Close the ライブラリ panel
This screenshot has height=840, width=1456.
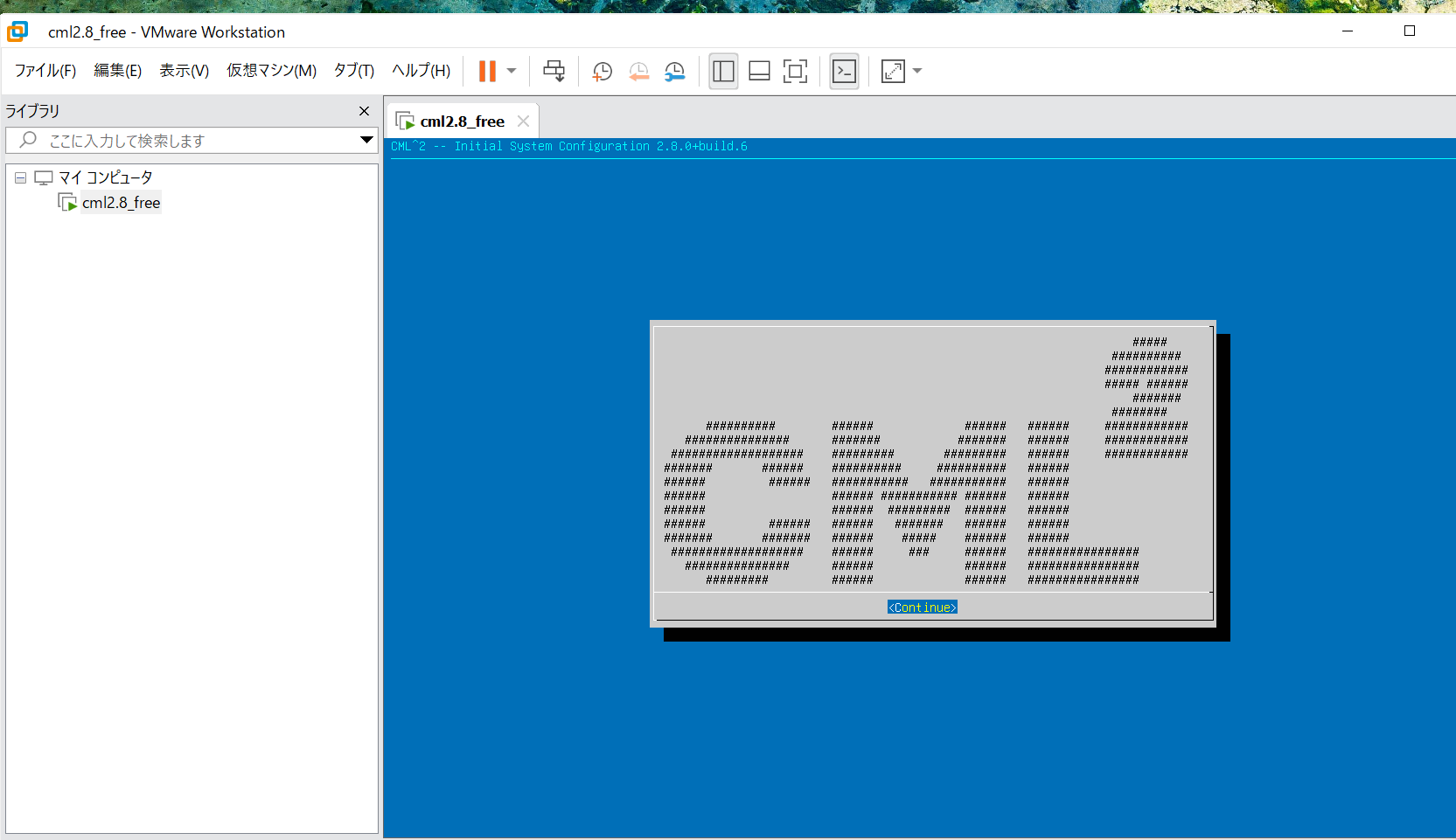[x=365, y=111]
